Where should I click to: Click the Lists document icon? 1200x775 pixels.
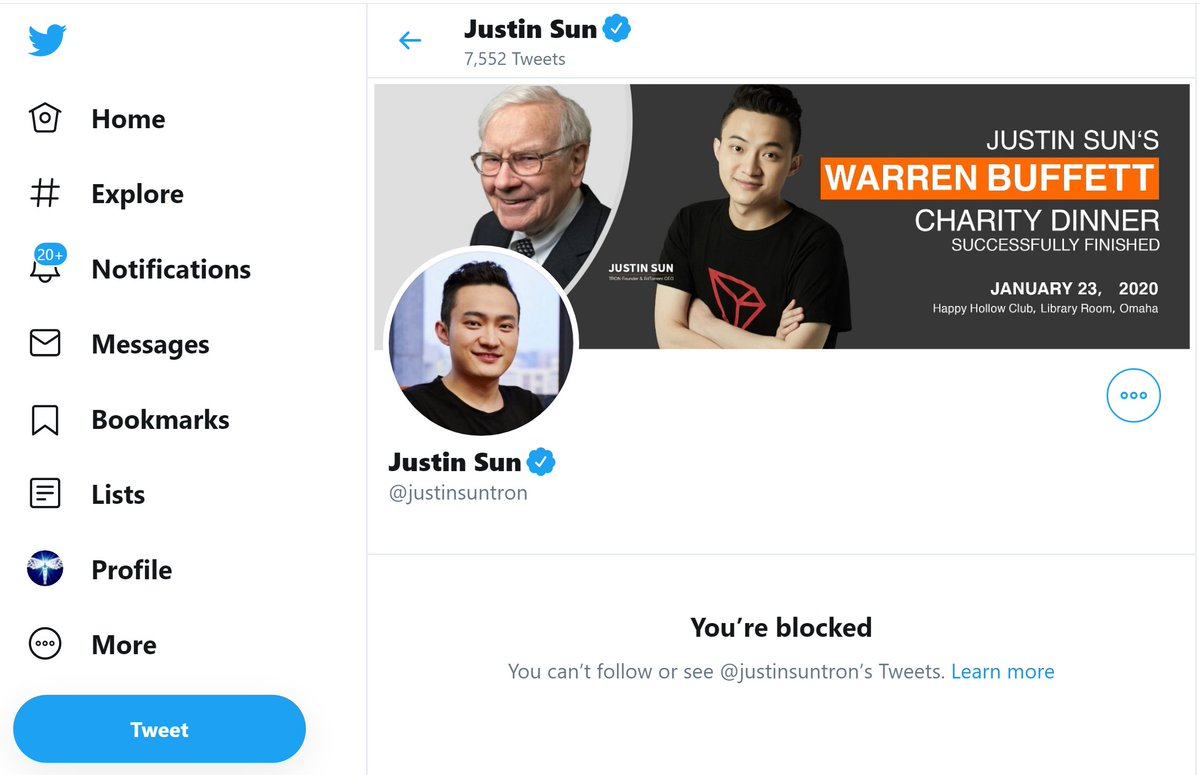[x=45, y=494]
